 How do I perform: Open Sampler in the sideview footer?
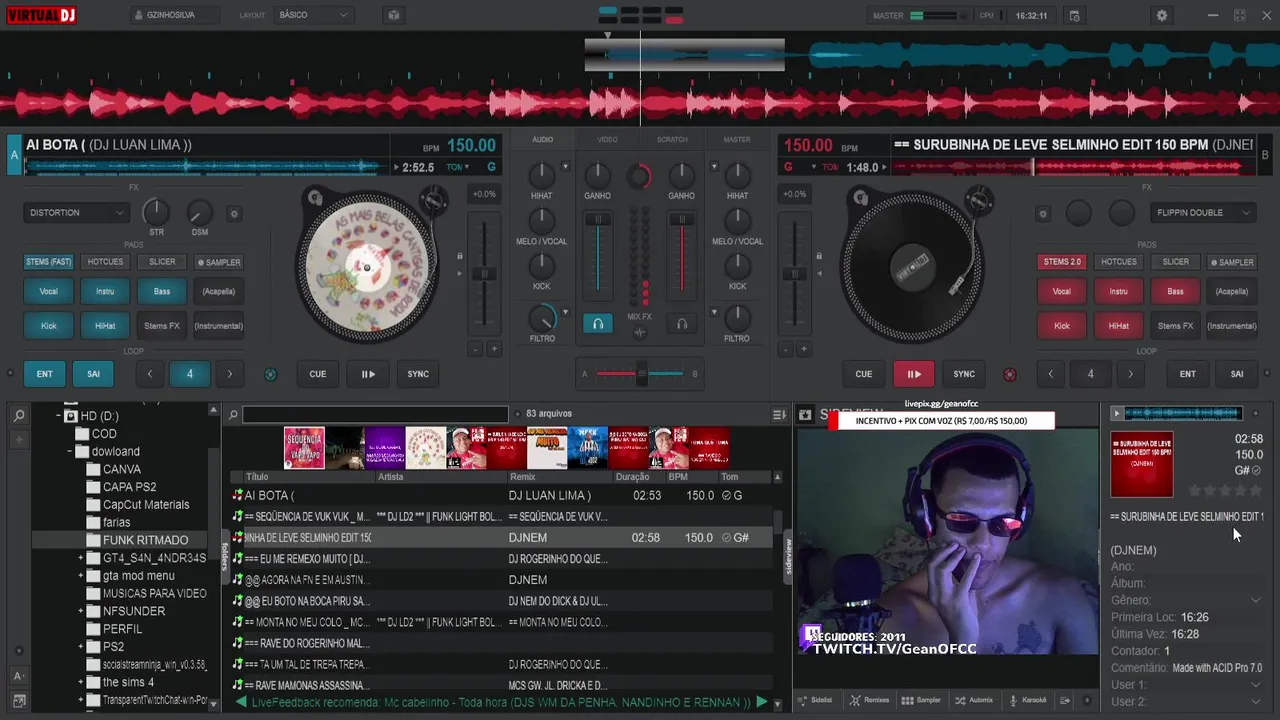[921, 700]
